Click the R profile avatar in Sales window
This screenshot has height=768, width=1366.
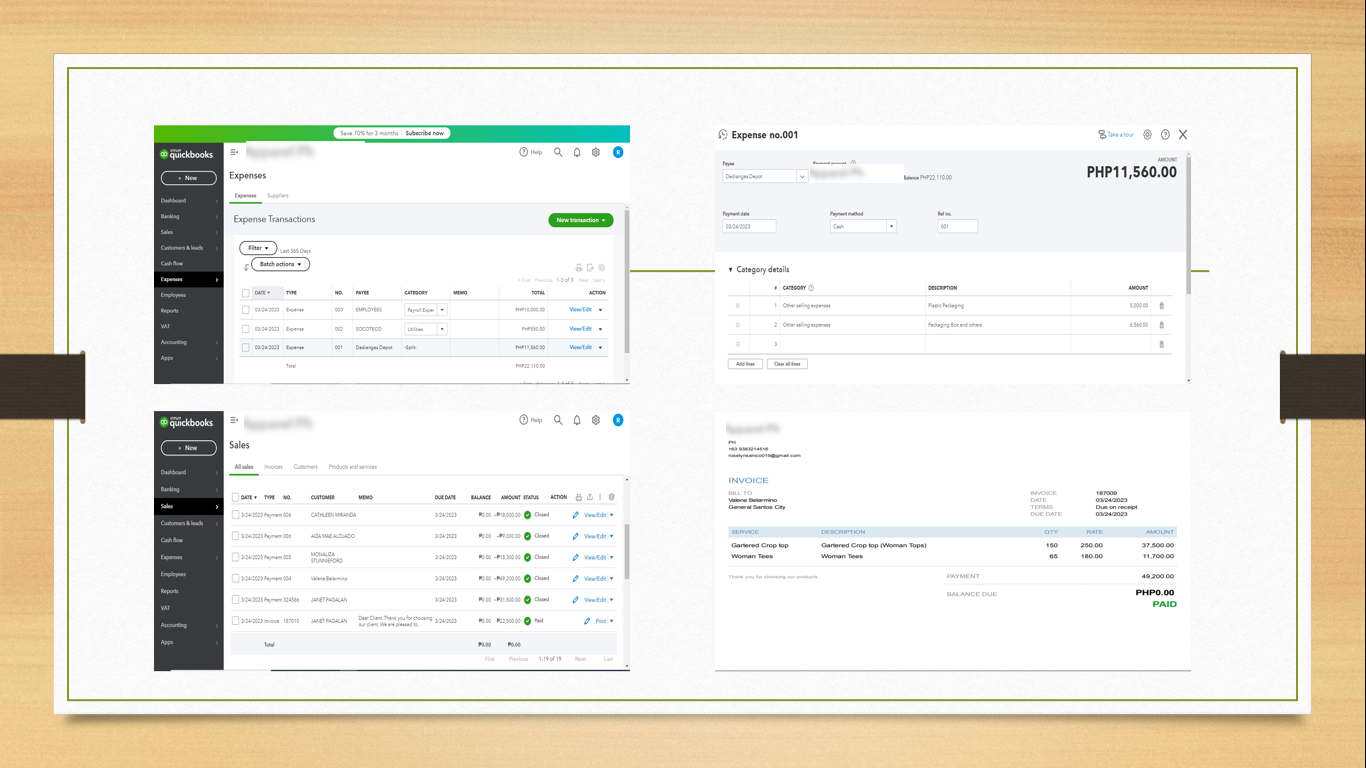pos(618,420)
